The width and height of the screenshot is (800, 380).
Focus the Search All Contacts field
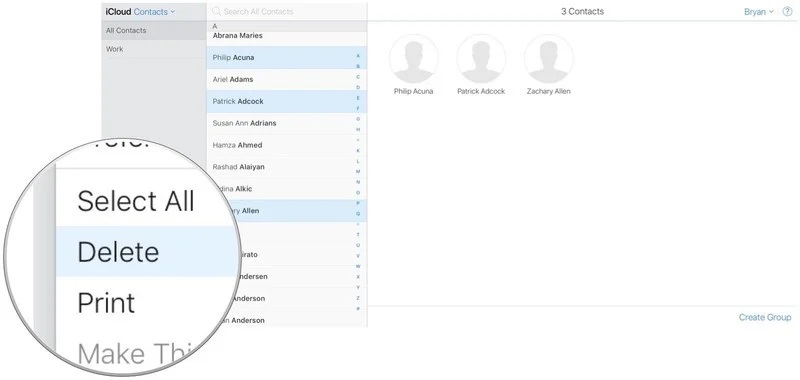287,11
